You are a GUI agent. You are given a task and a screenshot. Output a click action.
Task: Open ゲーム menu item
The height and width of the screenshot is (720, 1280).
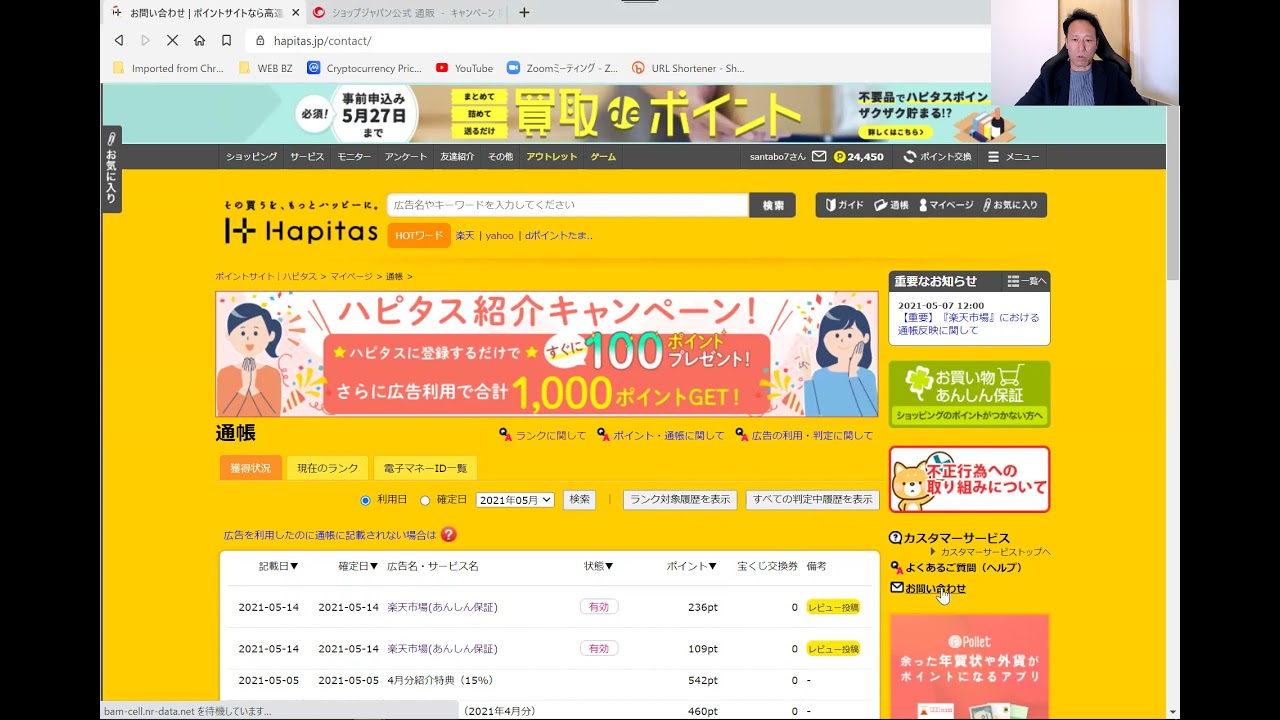pyautogui.click(x=603, y=157)
